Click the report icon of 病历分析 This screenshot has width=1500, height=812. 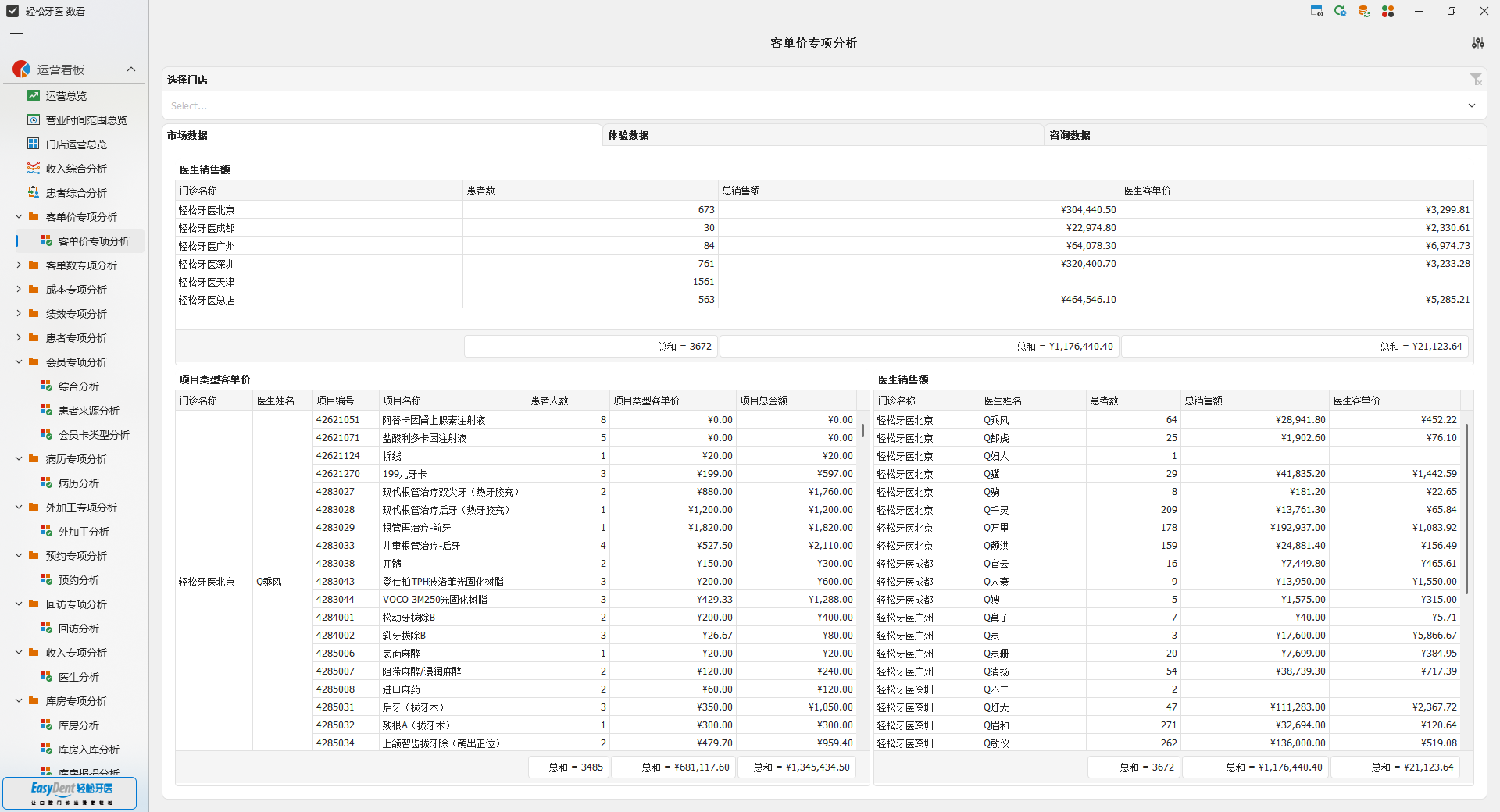click(47, 483)
